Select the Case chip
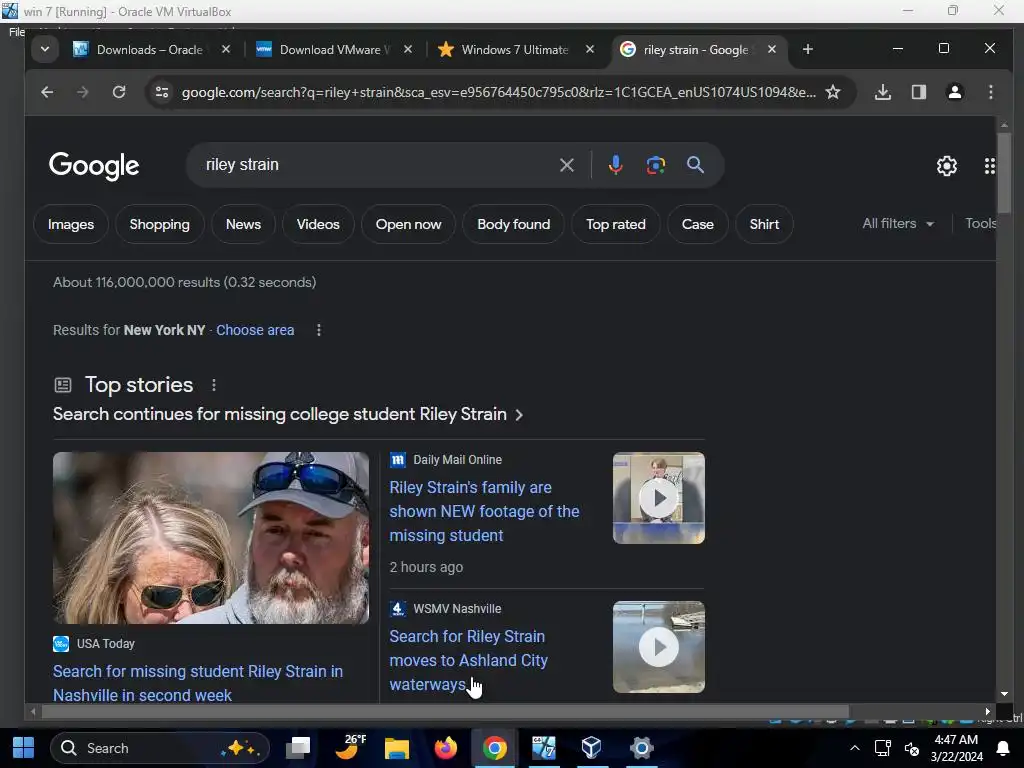Screen dimensions: 1024x768 click(x=697, y=224)
